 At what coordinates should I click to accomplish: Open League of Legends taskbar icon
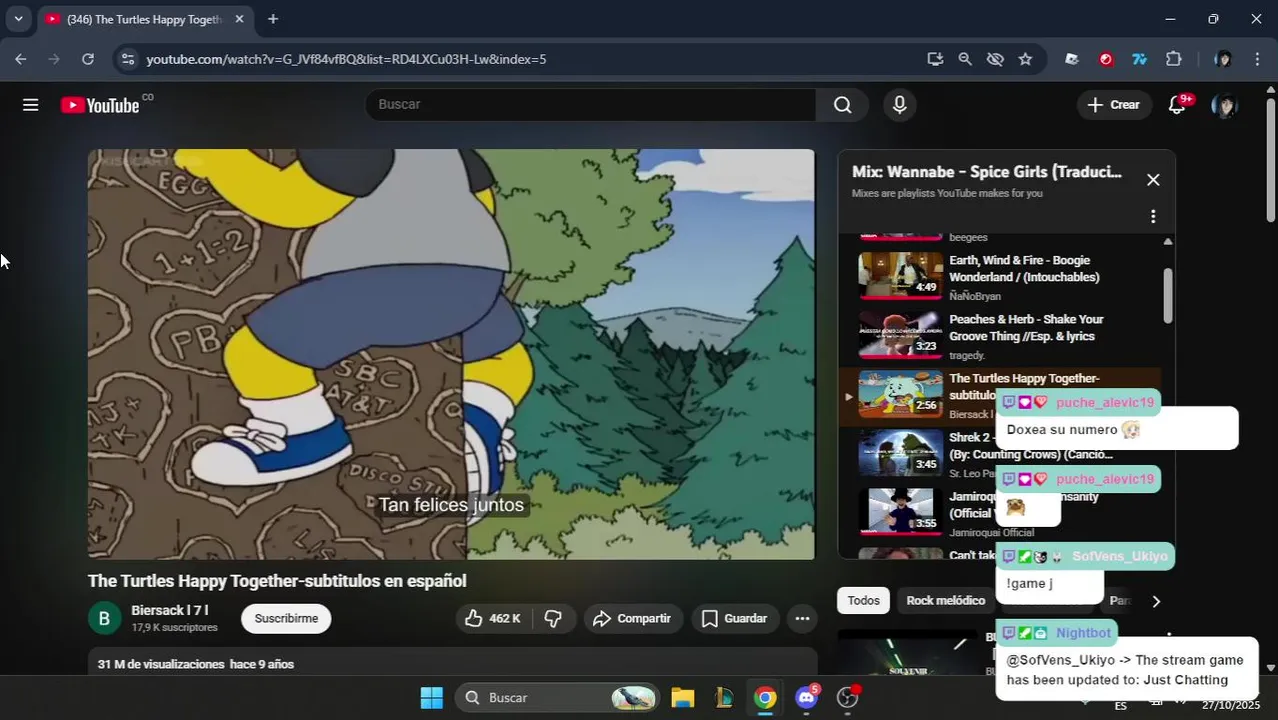coord(724,698)
